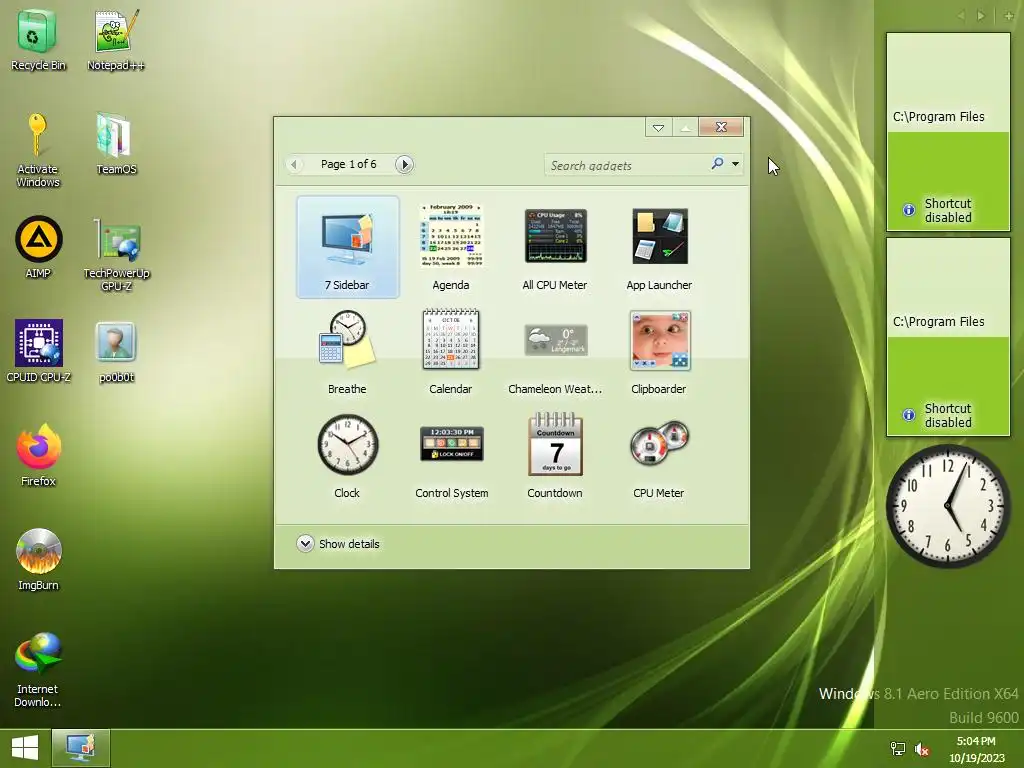Select the Clipboarder gadget
1024x768 pixels.
click(x=659, y=351)
